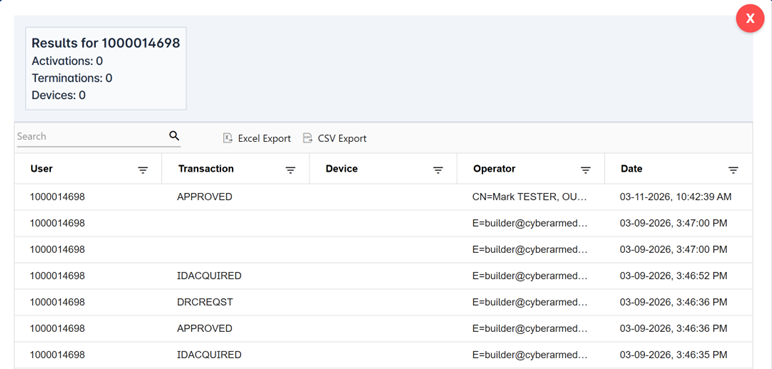Sort by the Operator column header
Image resolution: width=772 pixels, height=369 pixels.
click(494, 168)
